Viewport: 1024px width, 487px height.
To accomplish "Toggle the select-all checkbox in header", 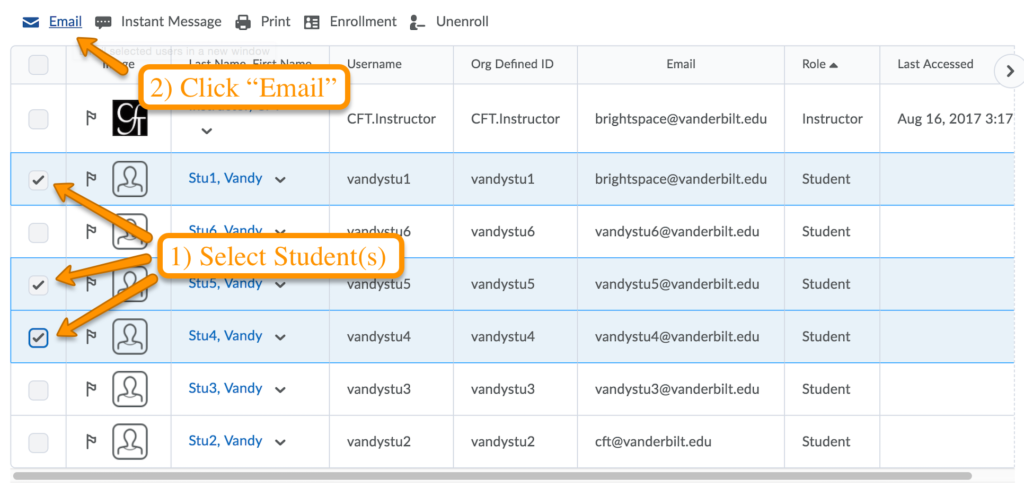I will click(x=38, y=65).
